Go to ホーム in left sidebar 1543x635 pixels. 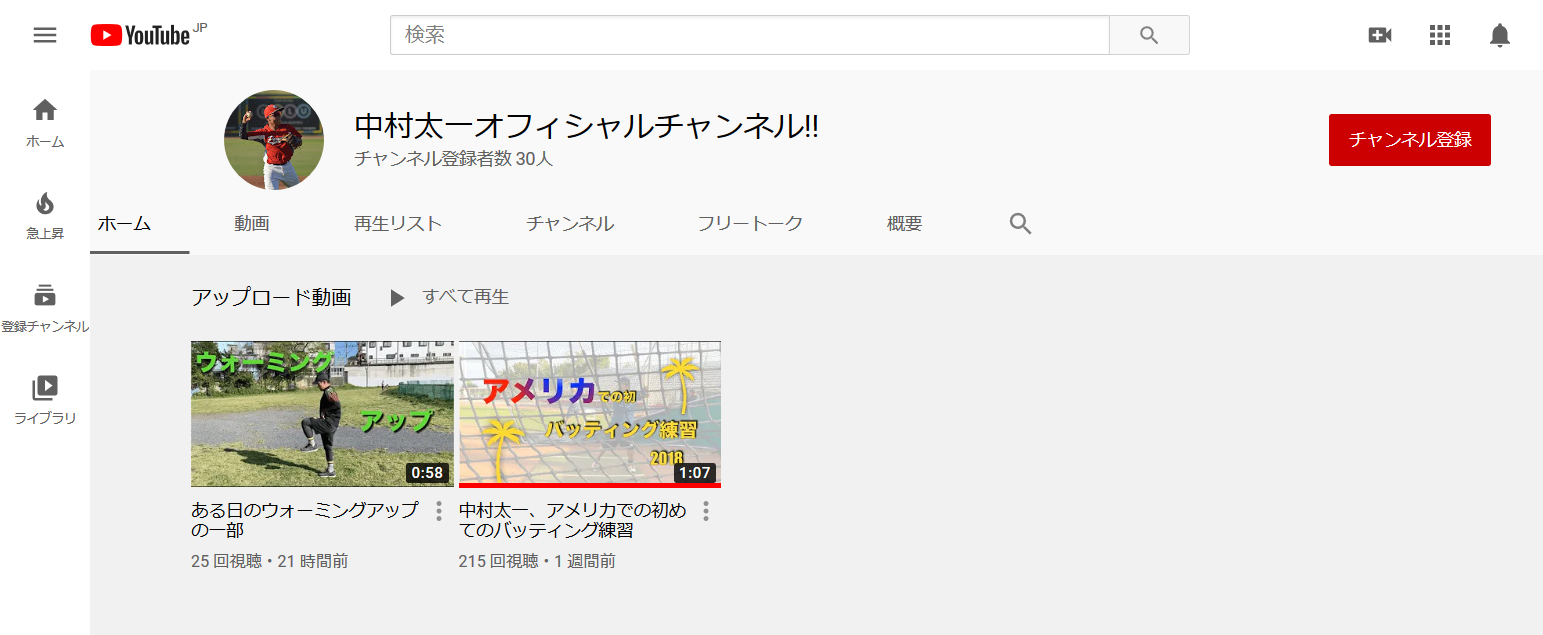(x=45, y=123)
